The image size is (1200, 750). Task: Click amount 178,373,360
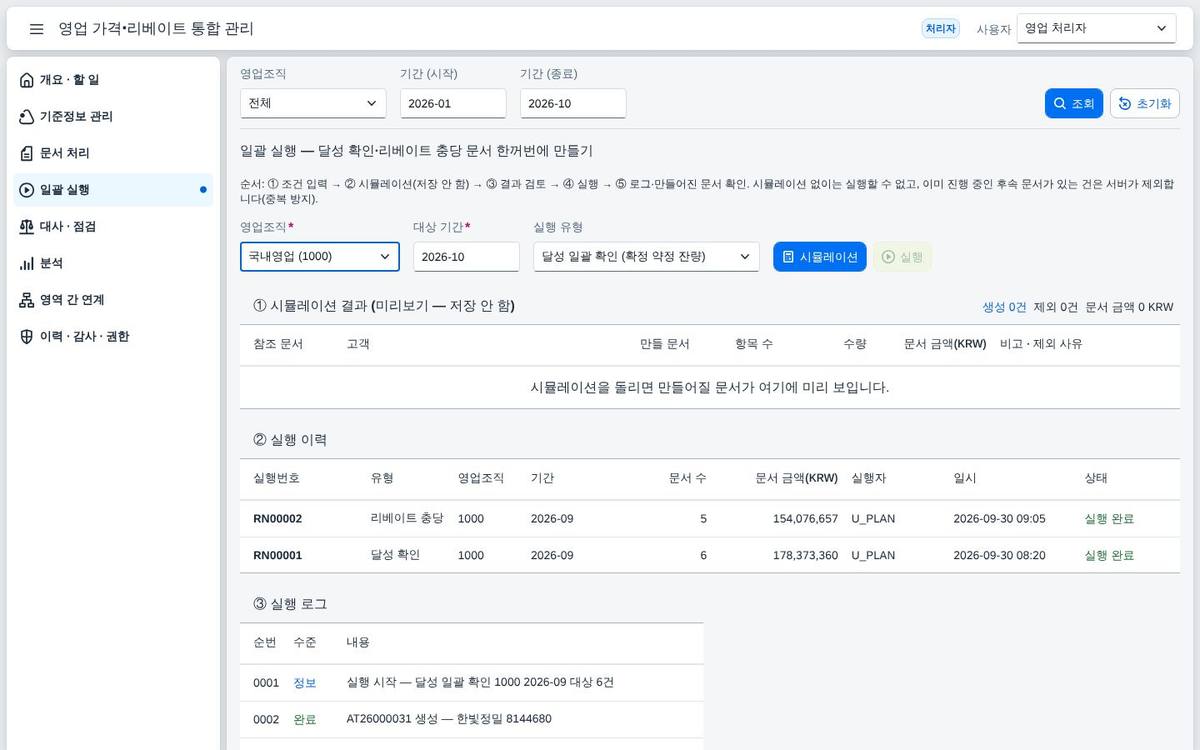(x=805, y=555)
